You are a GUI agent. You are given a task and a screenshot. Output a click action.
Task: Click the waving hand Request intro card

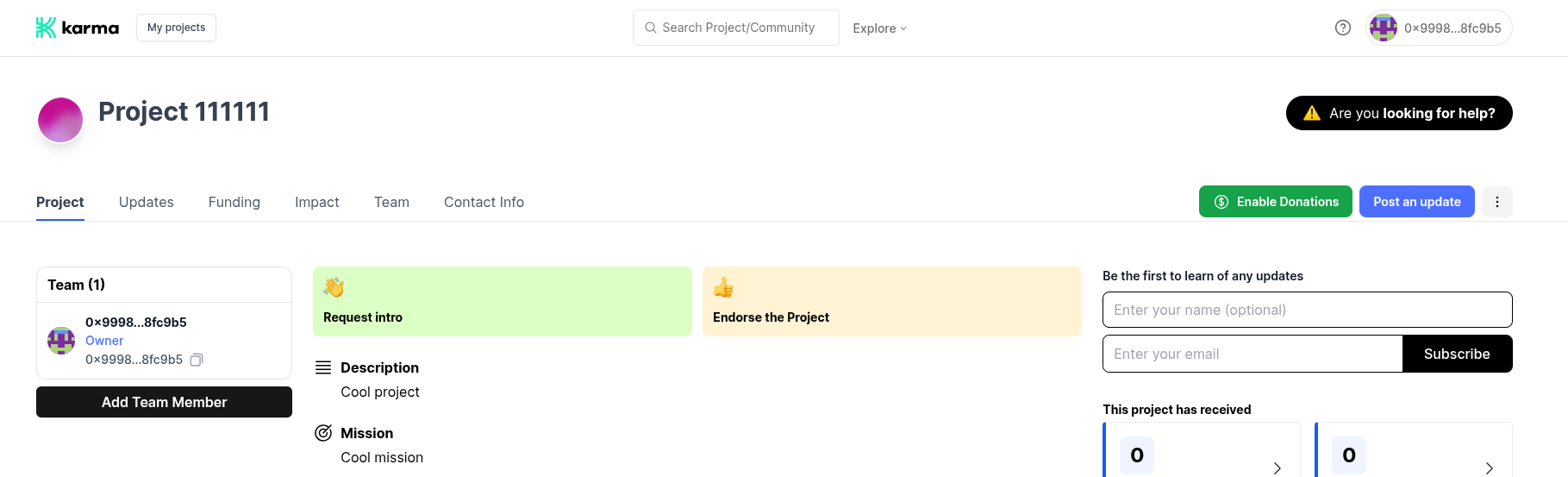pos(502,301)
